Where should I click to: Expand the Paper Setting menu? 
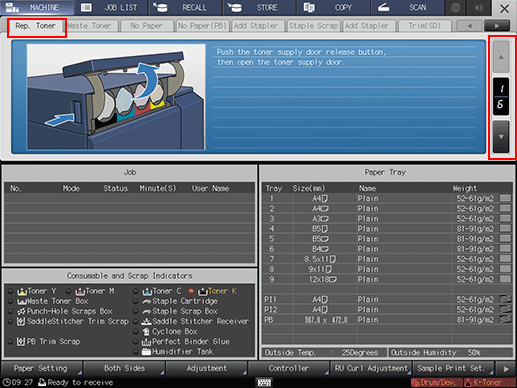42,368
